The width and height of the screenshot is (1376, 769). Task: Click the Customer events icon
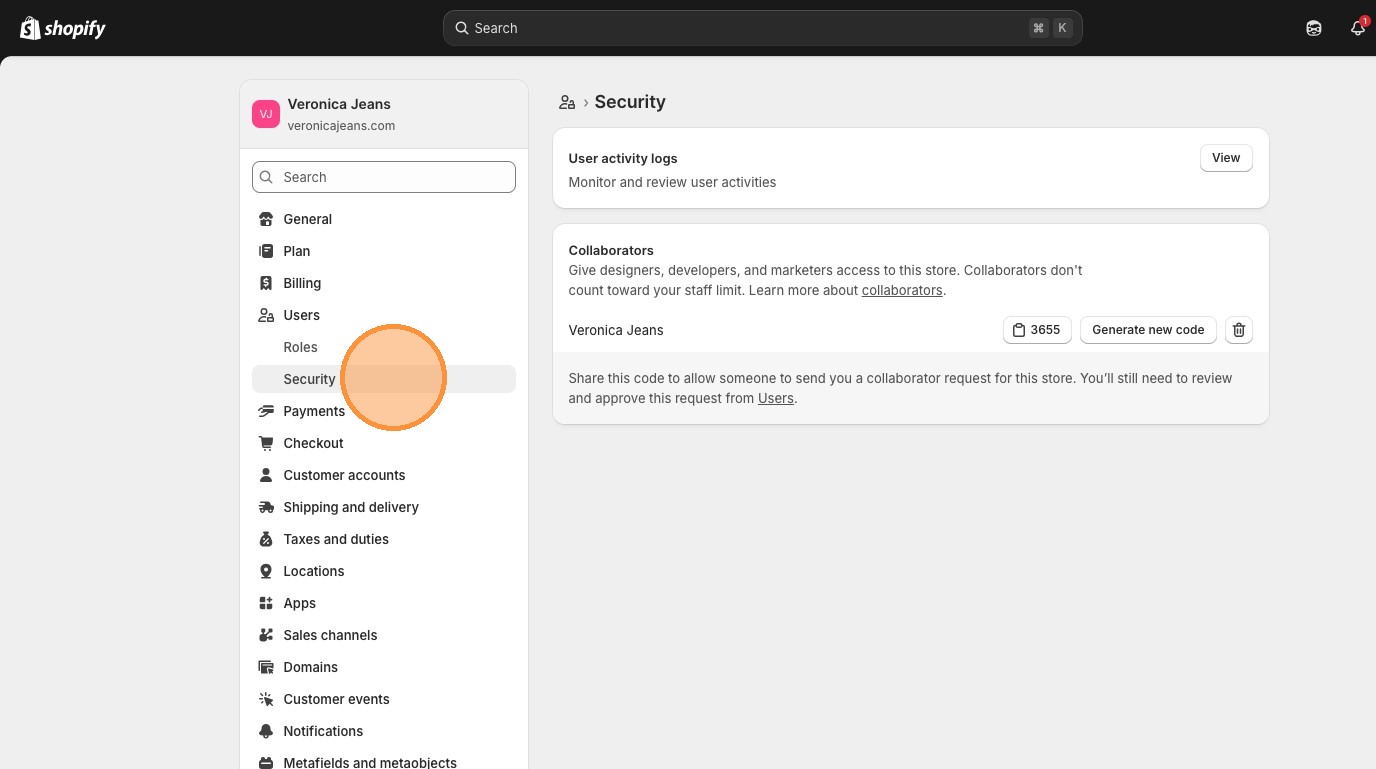tap(266, 699)
